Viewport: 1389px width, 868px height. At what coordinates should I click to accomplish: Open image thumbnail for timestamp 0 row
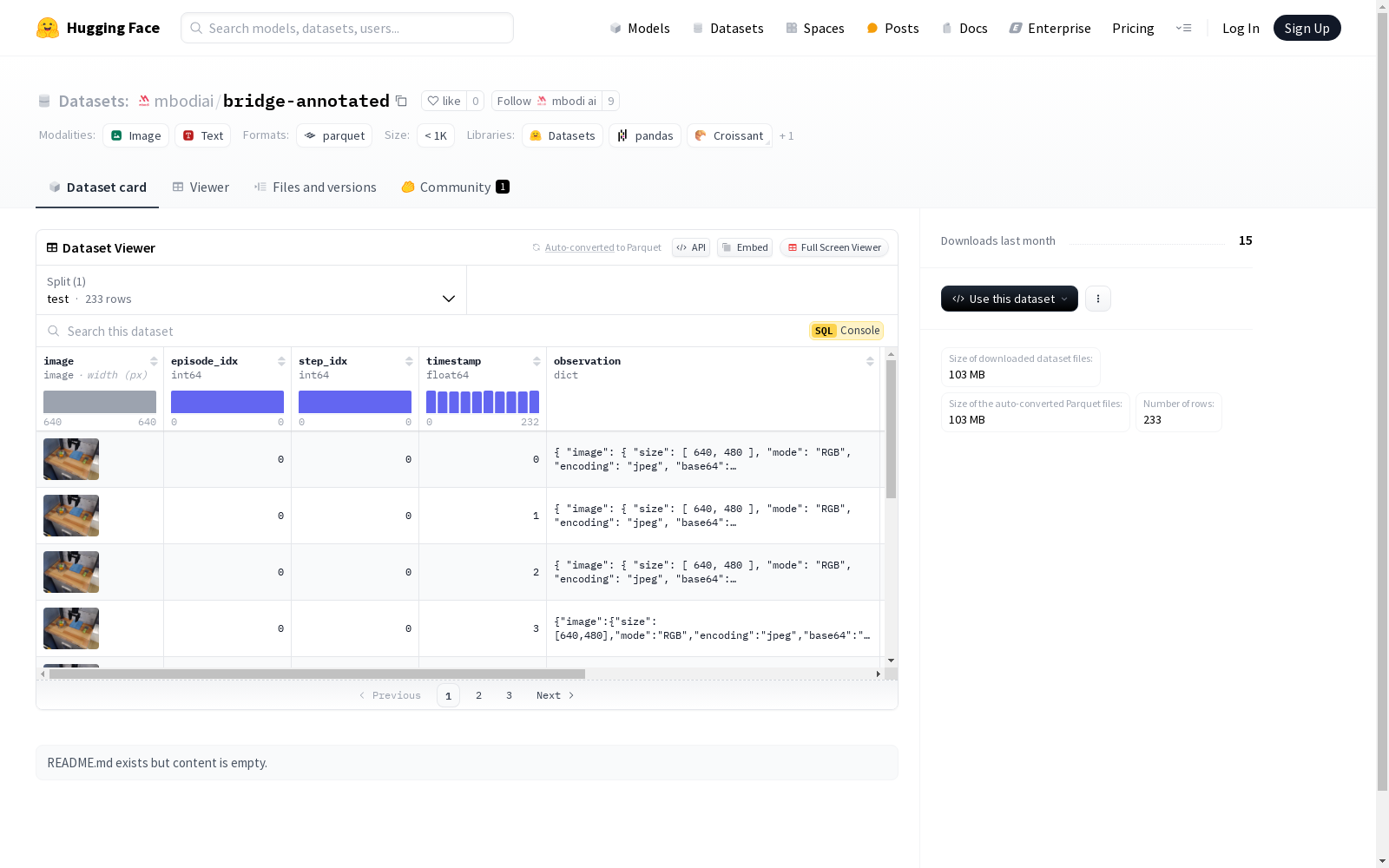[71, 459]
